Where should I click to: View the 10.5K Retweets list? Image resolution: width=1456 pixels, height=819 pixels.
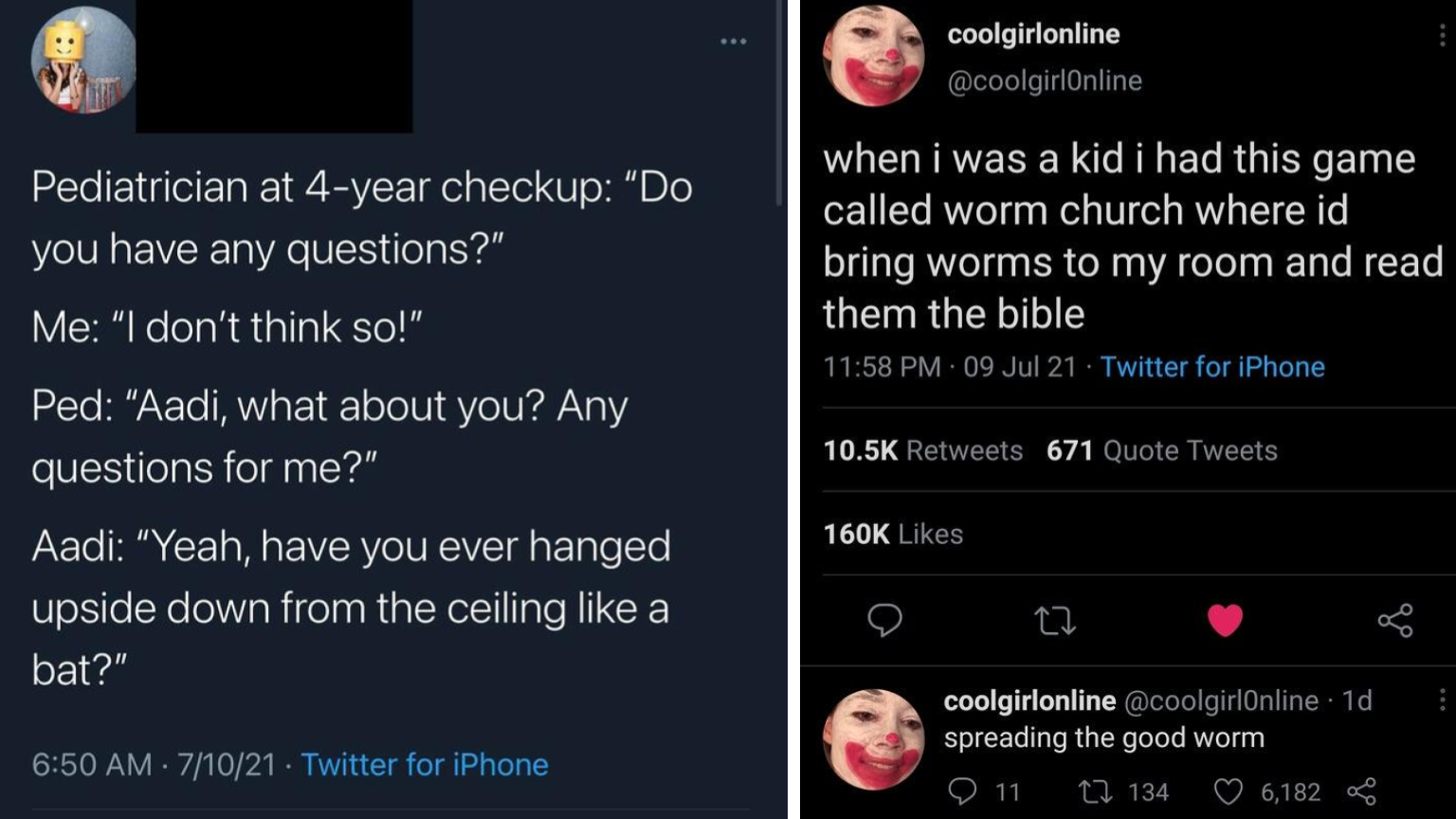[924, 450]
